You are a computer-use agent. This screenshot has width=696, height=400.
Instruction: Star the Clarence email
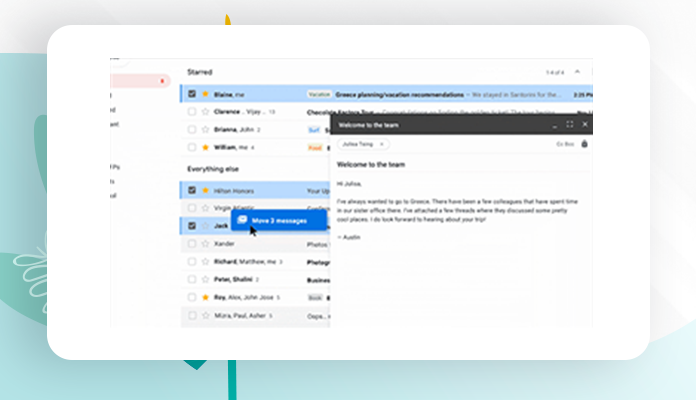[x=205, y=111]
